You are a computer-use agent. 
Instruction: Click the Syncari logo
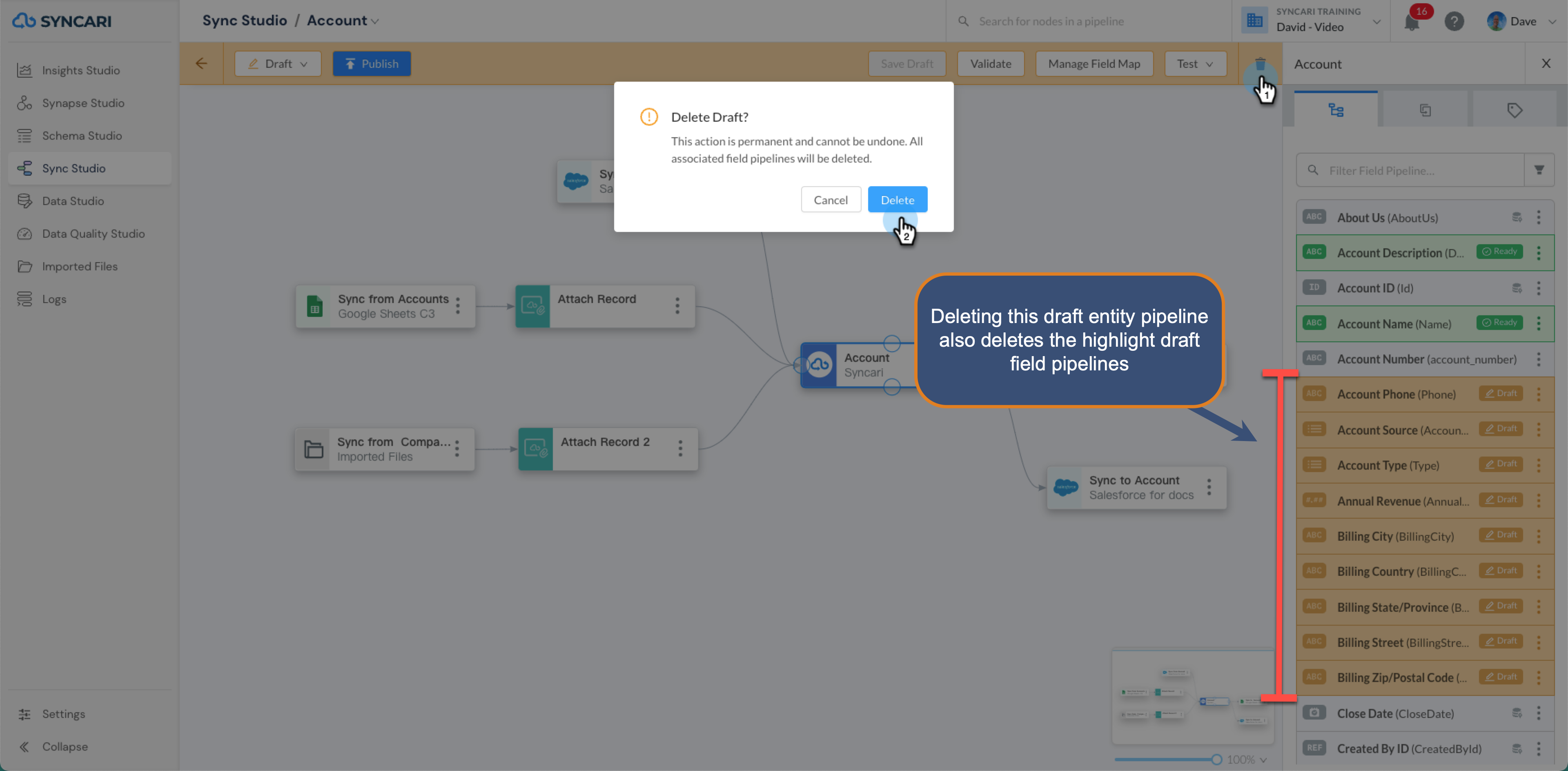tap(62, 21)
